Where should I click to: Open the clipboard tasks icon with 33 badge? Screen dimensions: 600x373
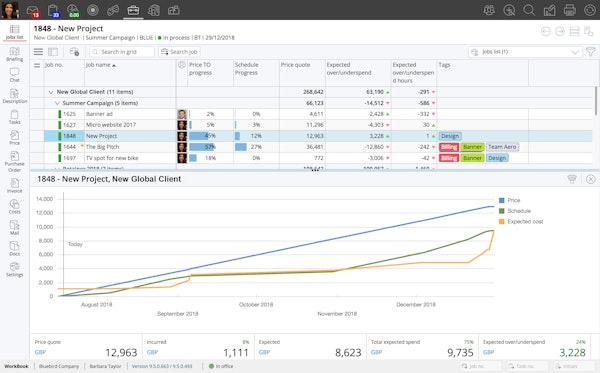point(53,11)
